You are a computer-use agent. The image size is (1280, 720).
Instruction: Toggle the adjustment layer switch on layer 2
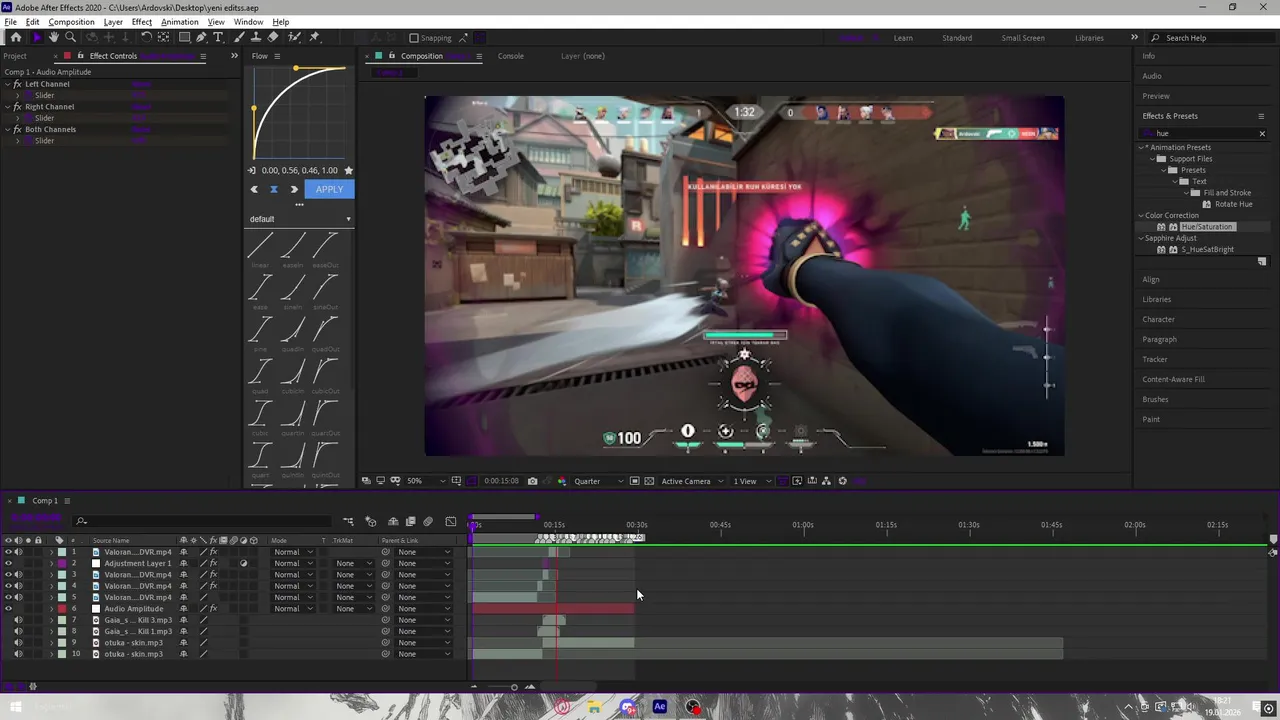point(243,563)
